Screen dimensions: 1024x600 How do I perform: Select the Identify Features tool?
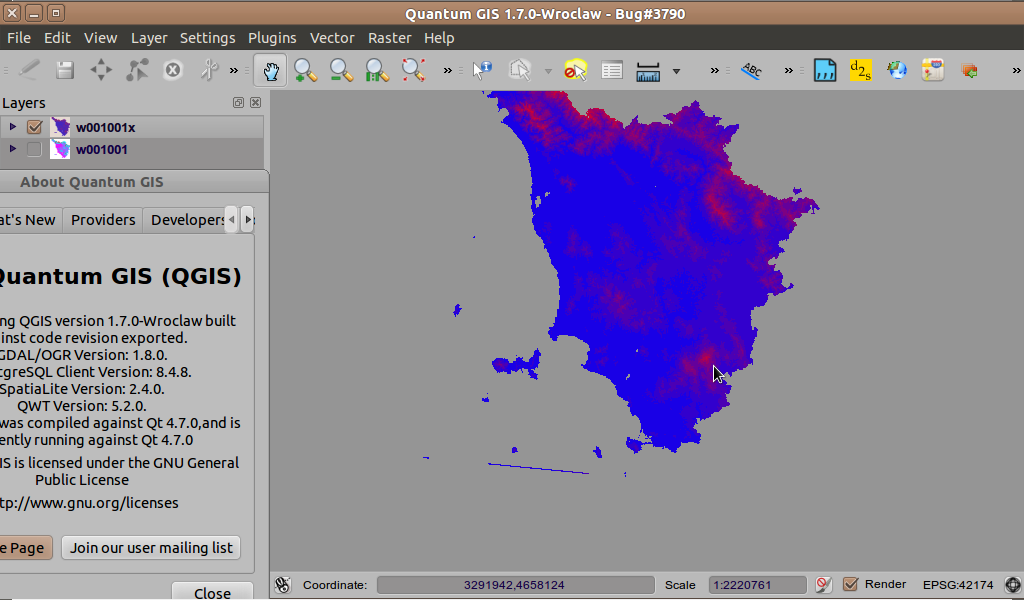[x=482, y=70]
